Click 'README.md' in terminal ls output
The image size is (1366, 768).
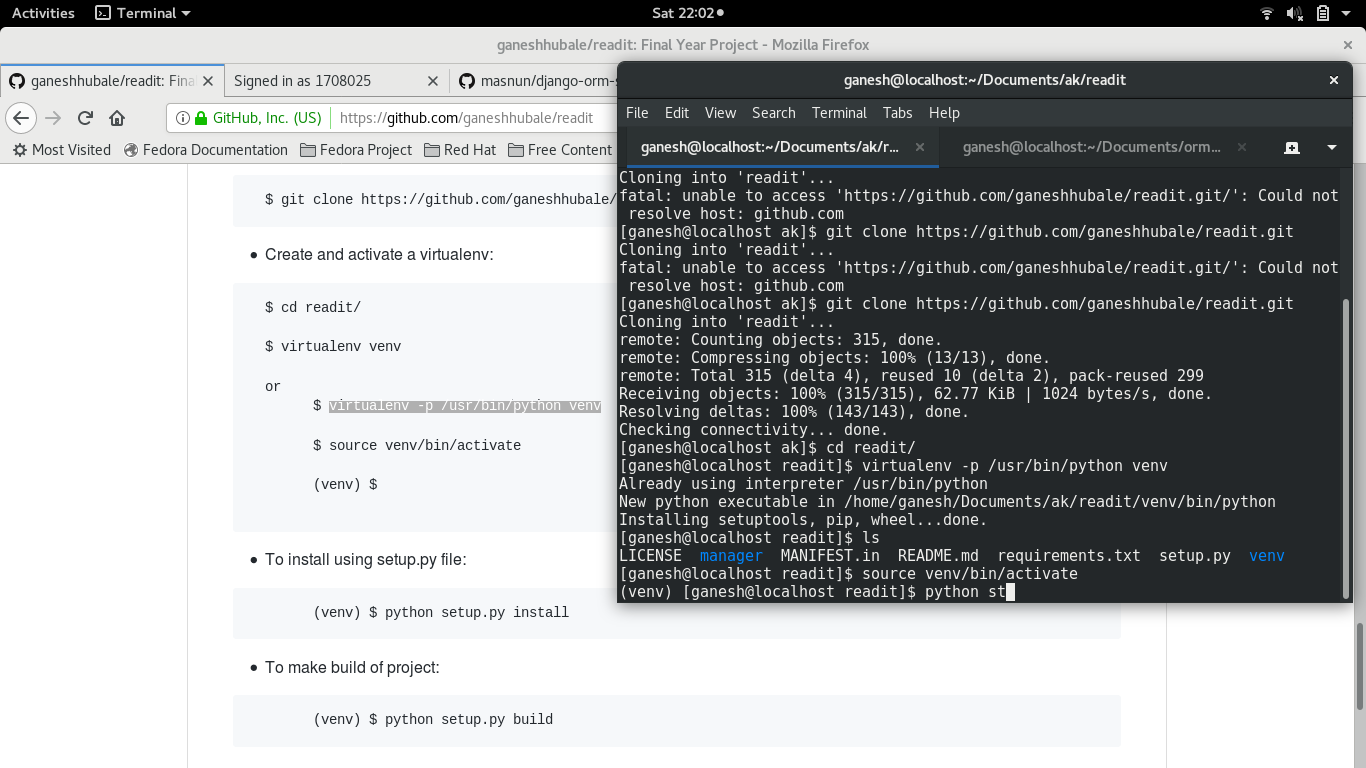938,556
